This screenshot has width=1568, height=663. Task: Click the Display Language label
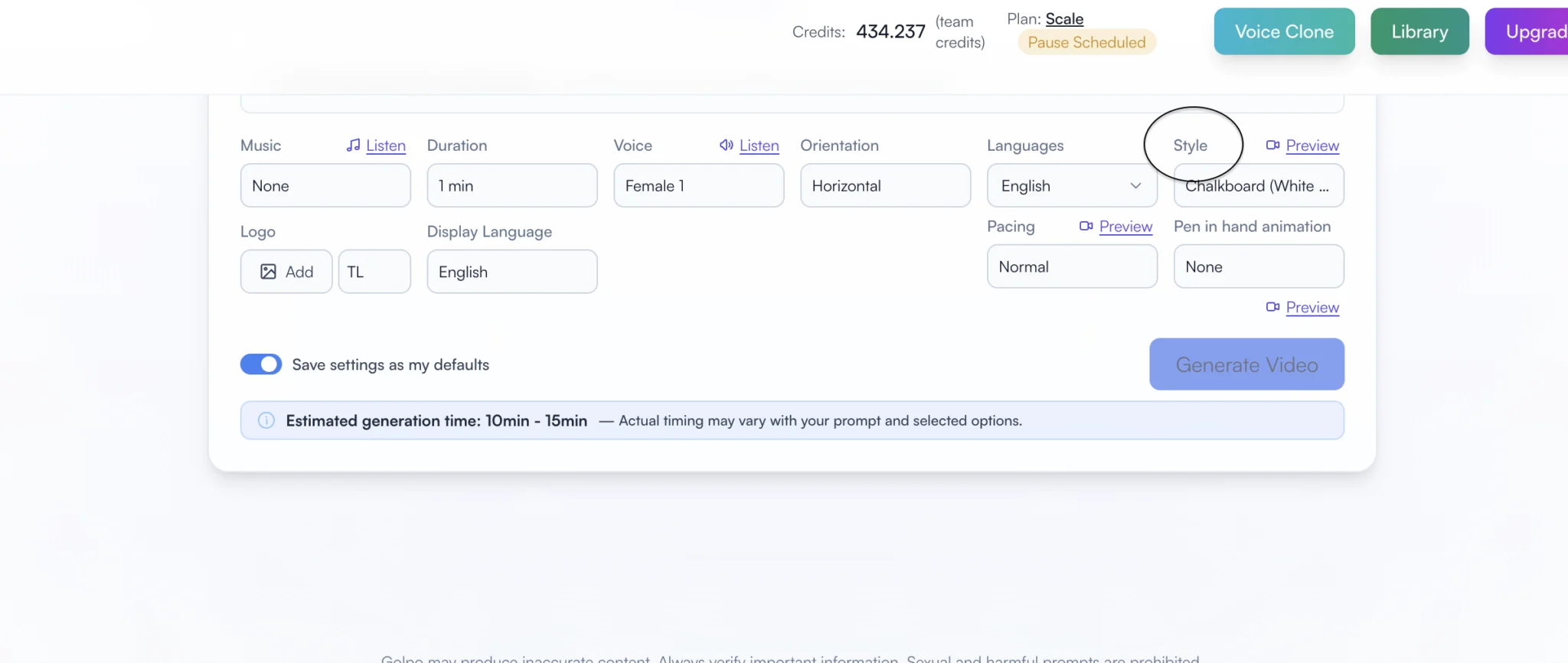[x=489, y=232]
